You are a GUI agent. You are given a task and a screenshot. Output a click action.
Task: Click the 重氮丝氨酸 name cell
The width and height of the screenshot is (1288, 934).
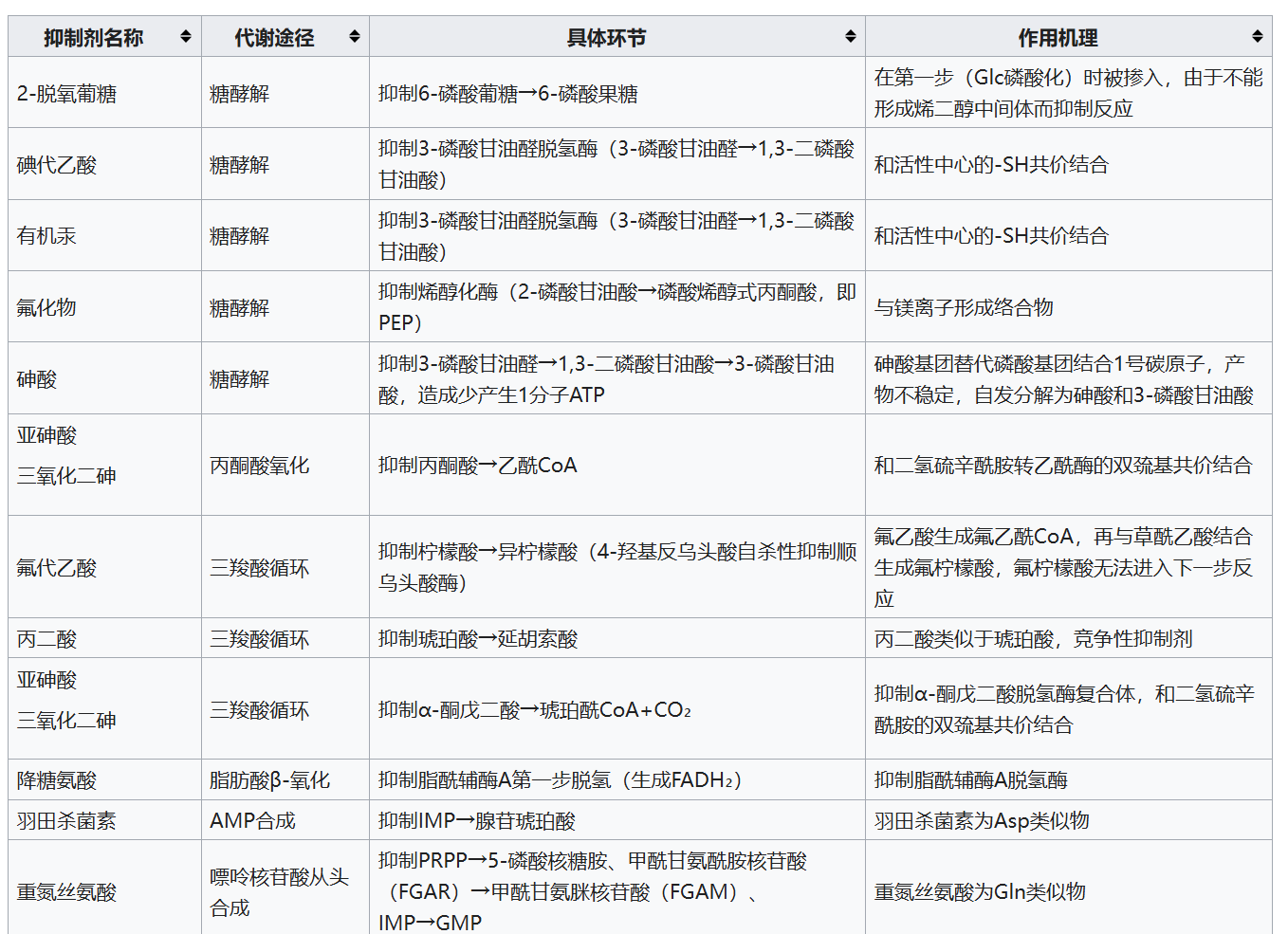pyautogui.click(x=66, y=892)
